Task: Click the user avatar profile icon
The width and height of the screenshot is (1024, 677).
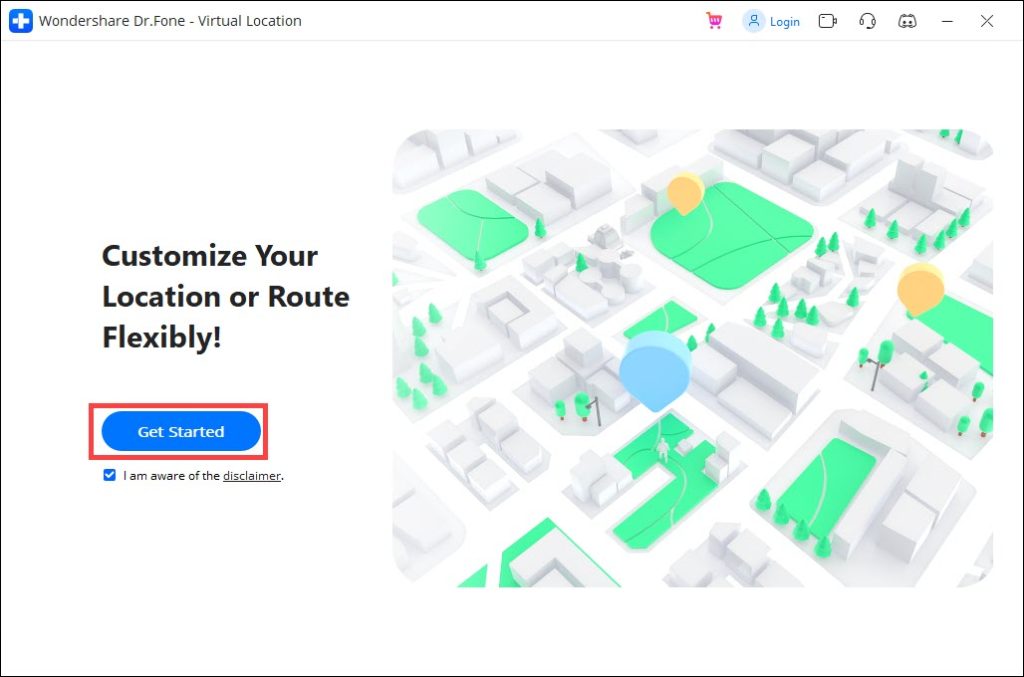Action: point(754,21)
